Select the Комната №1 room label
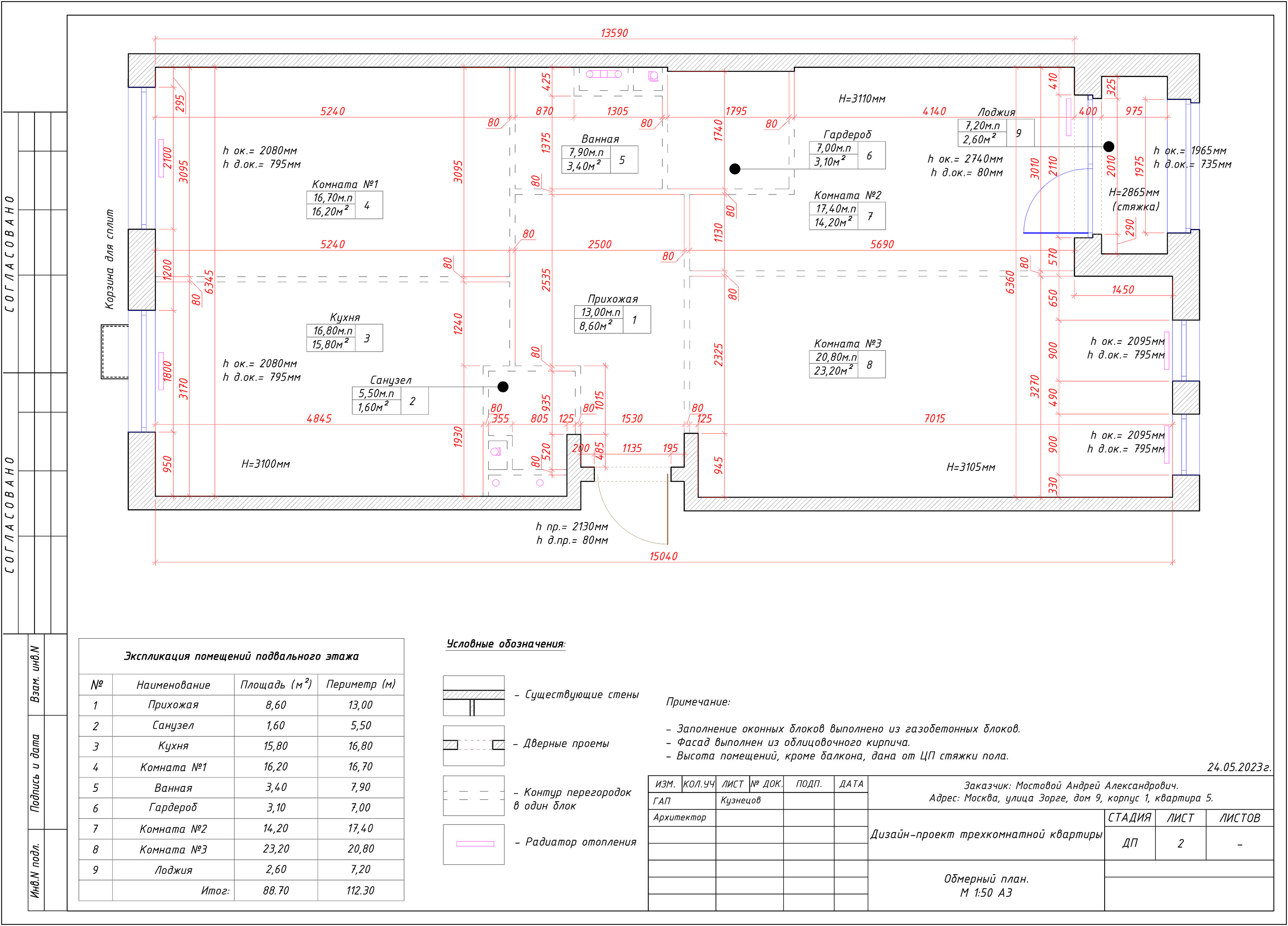The height and width of the screenshot is (926, 1288). tap(345, 184)
